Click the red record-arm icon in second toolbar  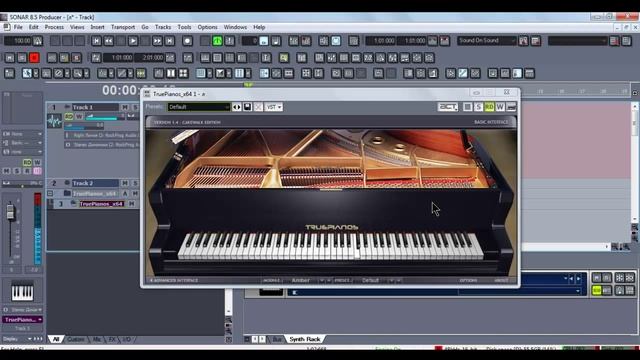pos(34,58)
